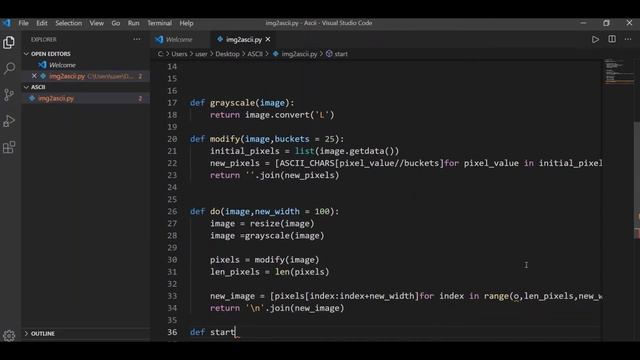Image resolution: width=640 pixels, height=360 pixels.
Task: Click 'grayscale' function name on line 17
Action: click(232, 103)
